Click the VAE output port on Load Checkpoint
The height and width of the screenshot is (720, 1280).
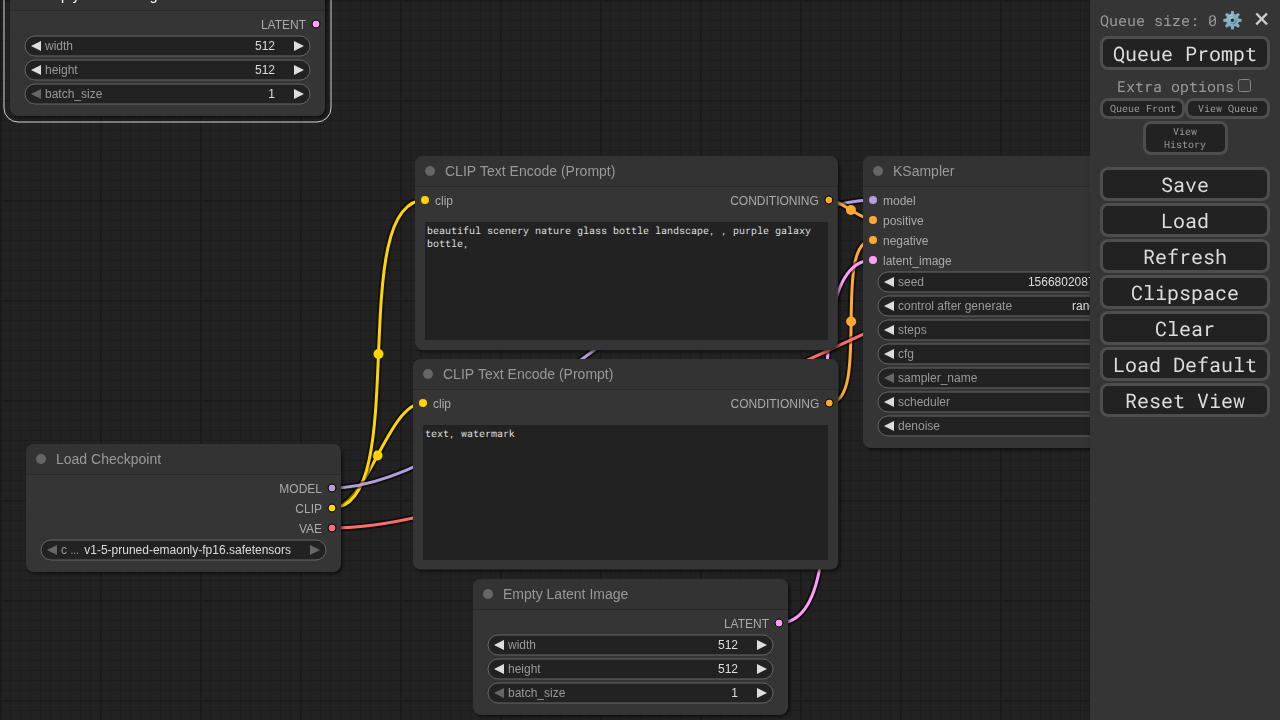tap(332, 528)
